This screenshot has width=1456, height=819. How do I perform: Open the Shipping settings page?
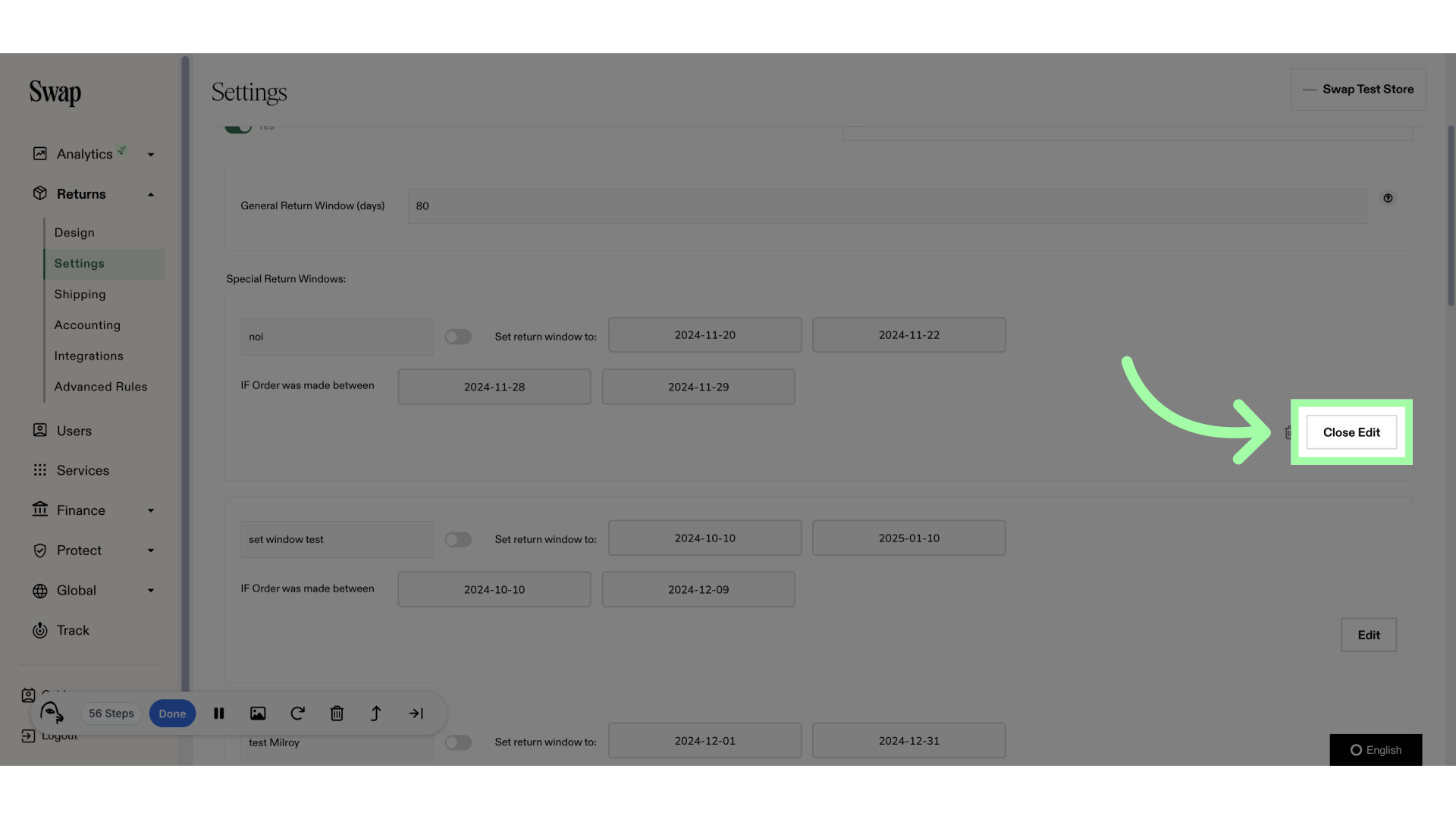click(x=79, y=294)
